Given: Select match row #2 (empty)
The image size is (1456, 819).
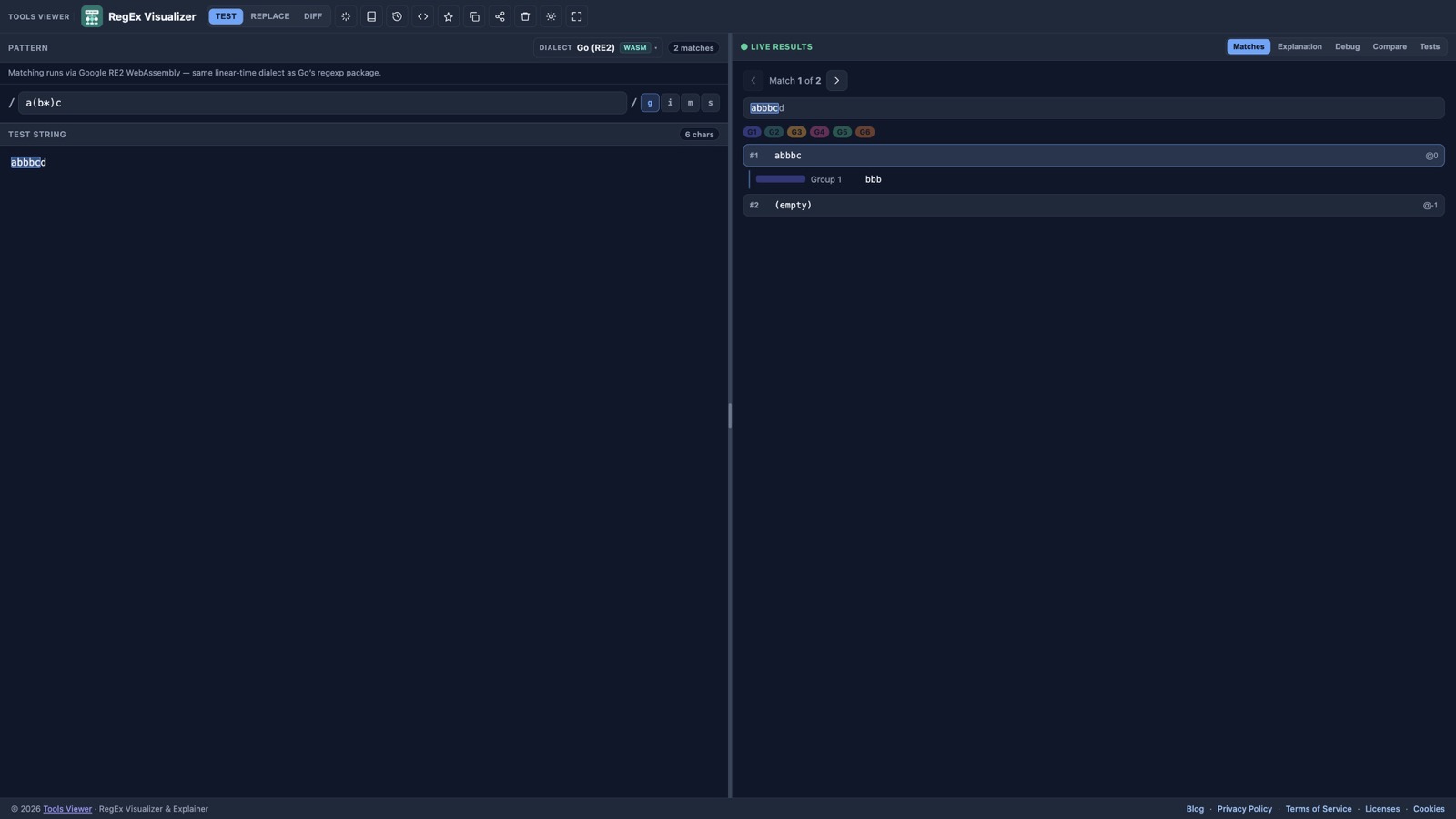Looking at the screenshot, I should point(1093,206).
